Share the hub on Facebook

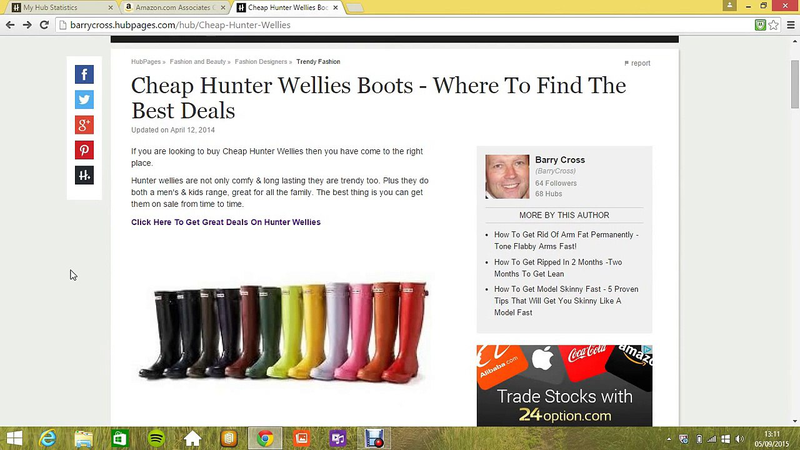[x=84, y=74]
